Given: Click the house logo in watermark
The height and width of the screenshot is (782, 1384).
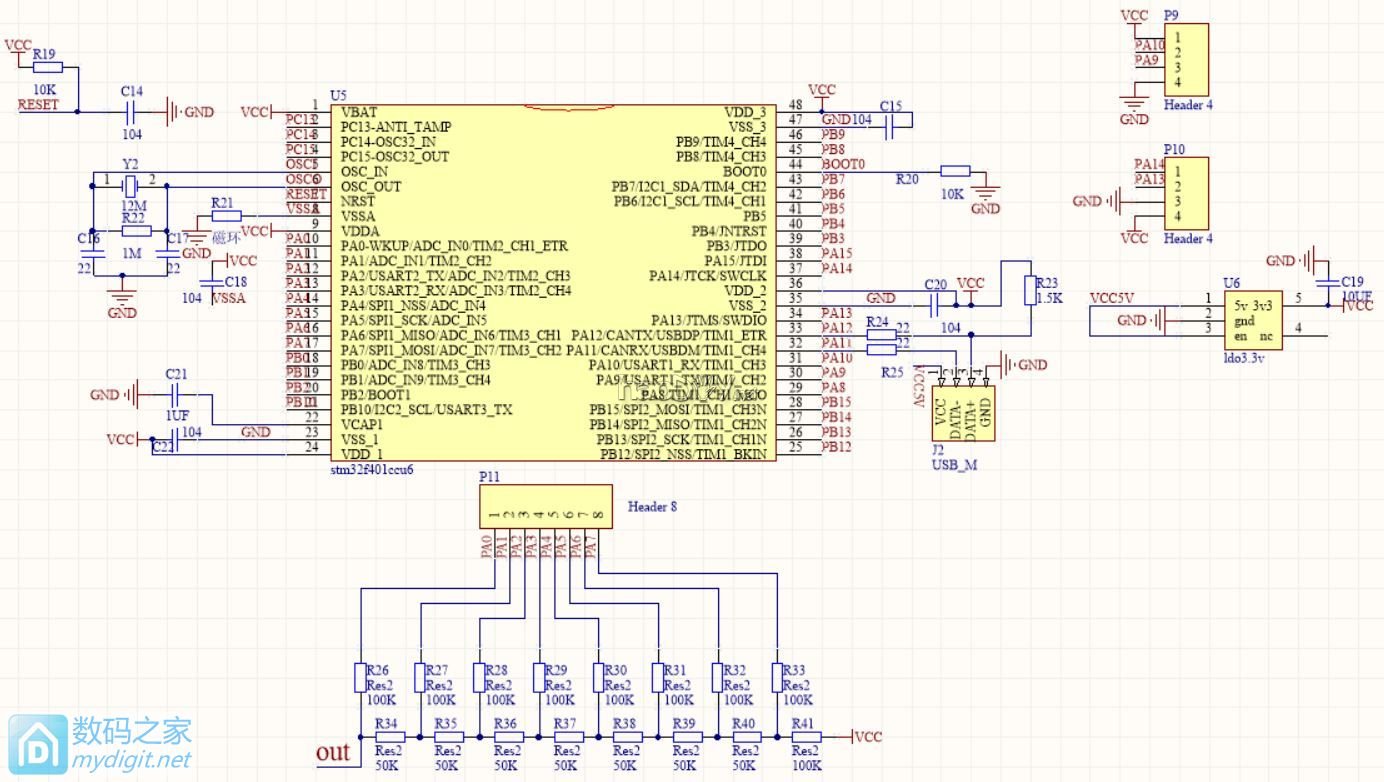Looking at the screenshot, I should pyautogui.click(x=37, y=744).
